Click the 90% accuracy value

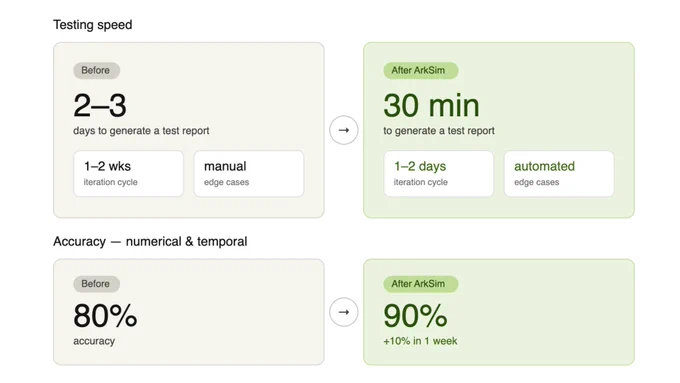pos(415,315)
